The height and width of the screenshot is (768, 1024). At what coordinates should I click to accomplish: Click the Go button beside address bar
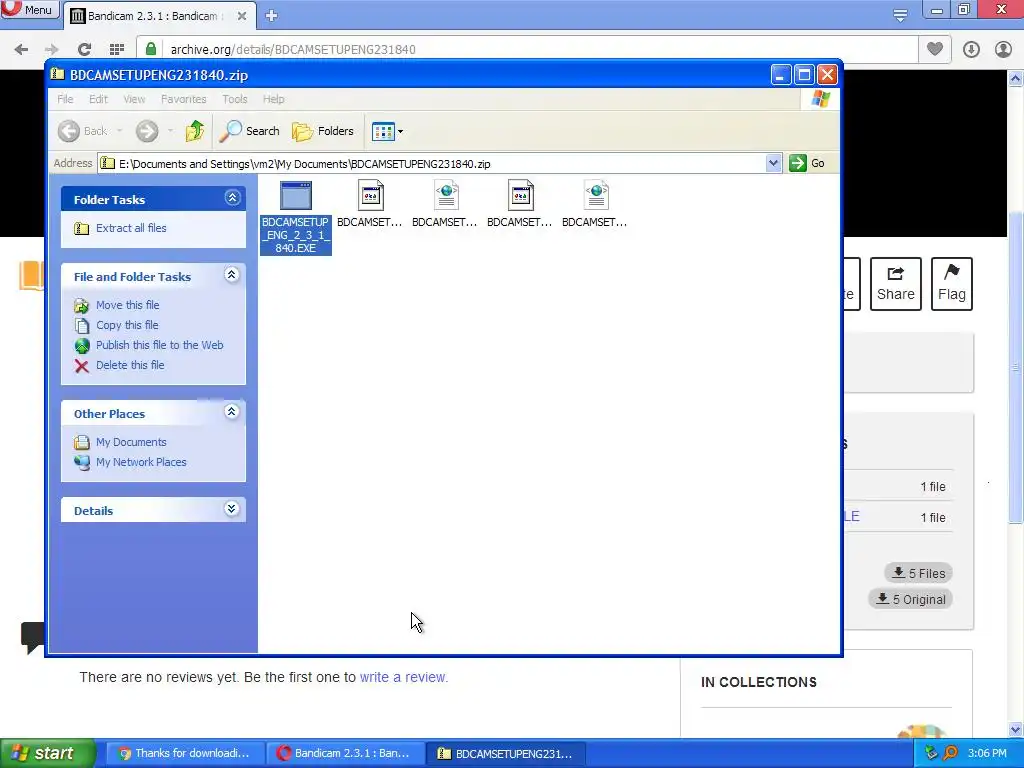[x=807, y=163]
